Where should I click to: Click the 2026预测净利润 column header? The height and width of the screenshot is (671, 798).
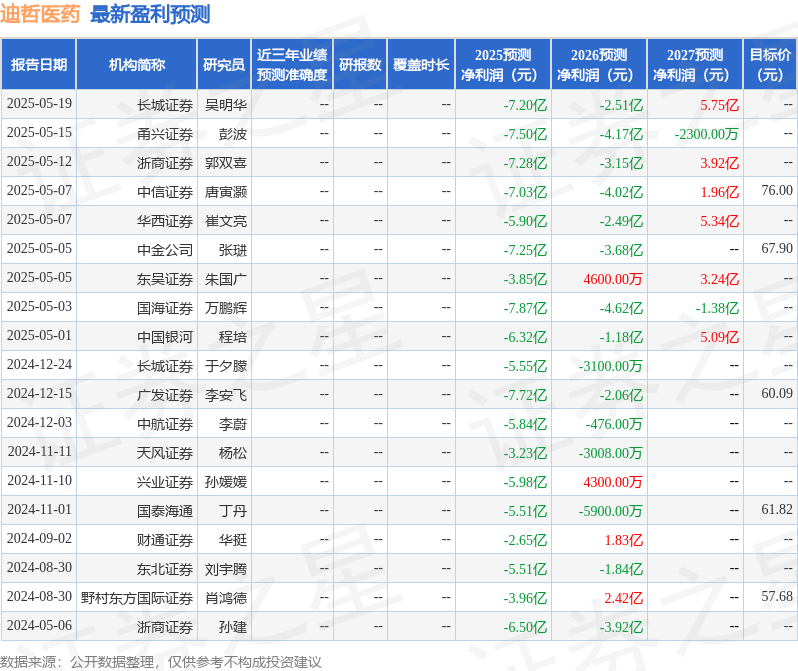coord(599,65)
